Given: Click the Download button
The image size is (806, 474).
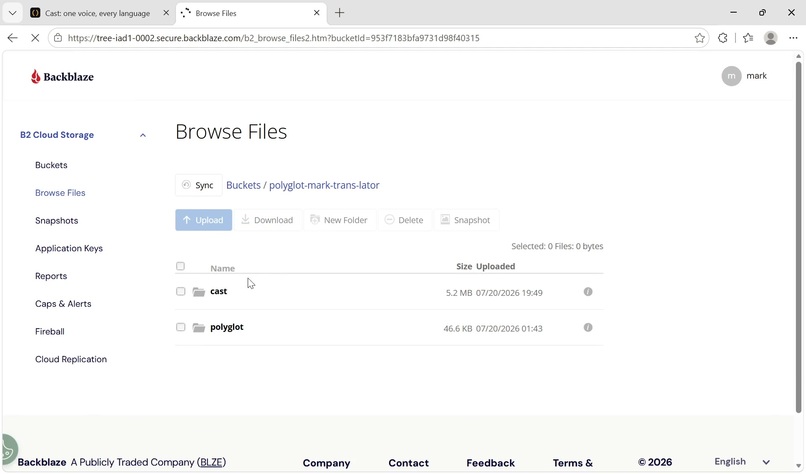Looking at the screenshot, I should click(267, 220).
